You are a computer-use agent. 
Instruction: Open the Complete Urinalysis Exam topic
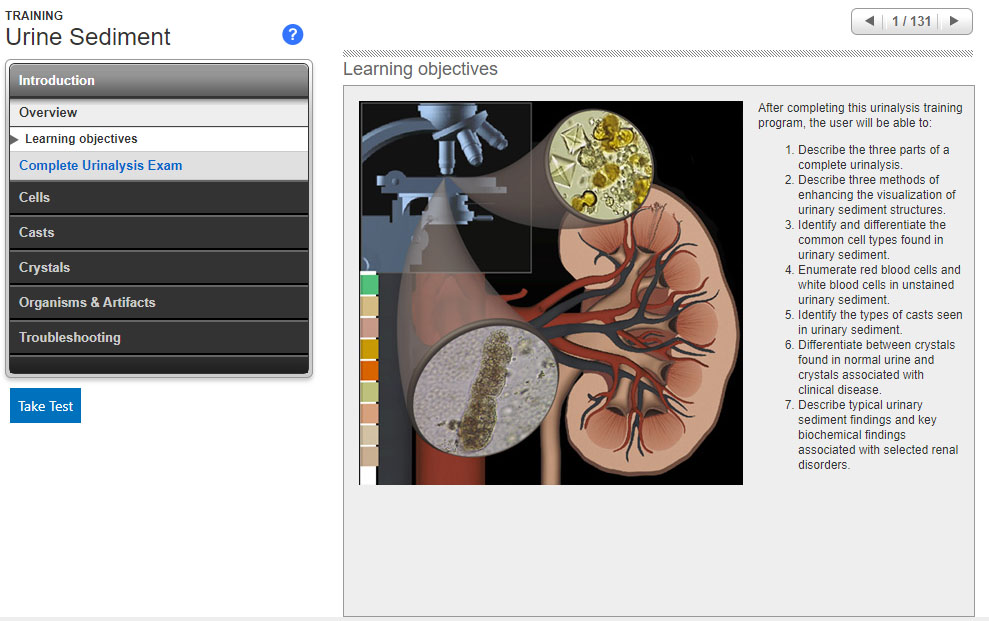pyautogui.click(x=100, y=166)
